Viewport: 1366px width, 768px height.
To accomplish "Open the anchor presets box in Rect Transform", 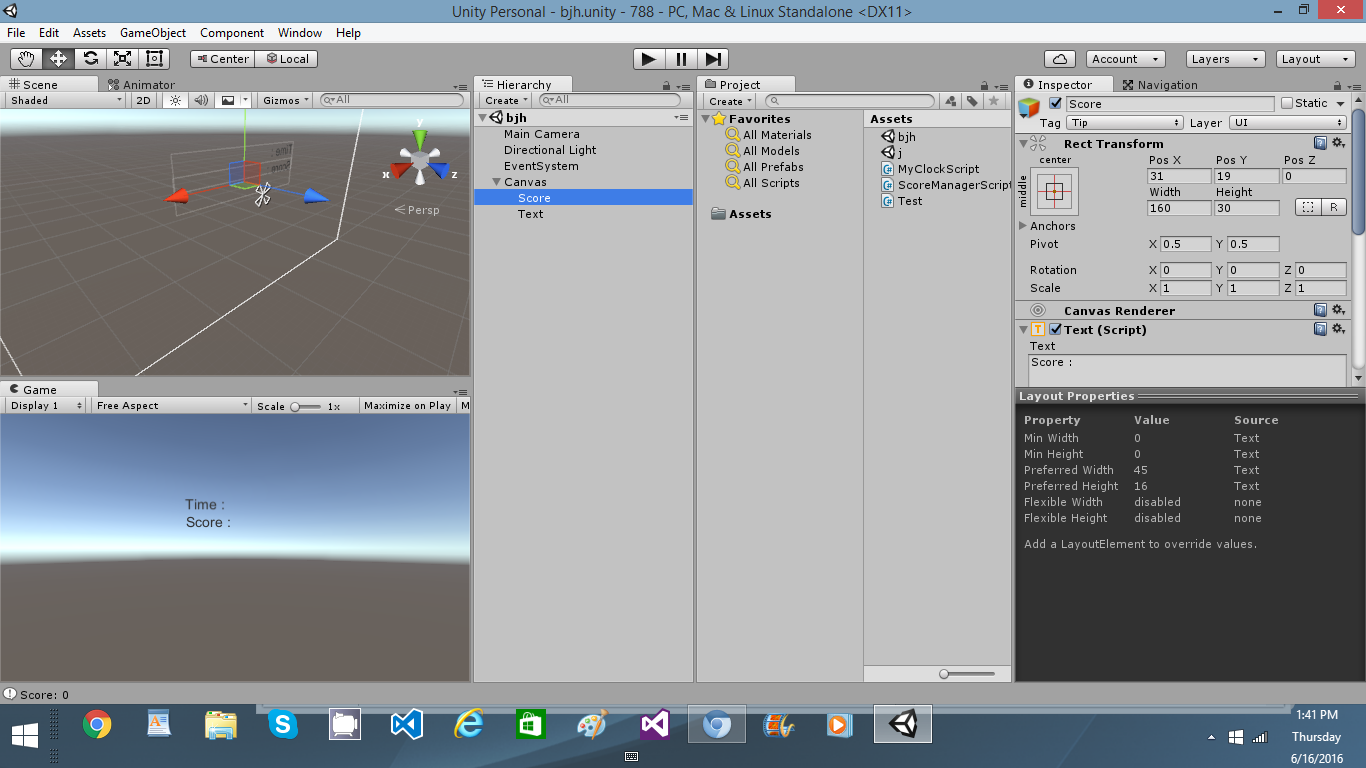I will pos(1055,192).
